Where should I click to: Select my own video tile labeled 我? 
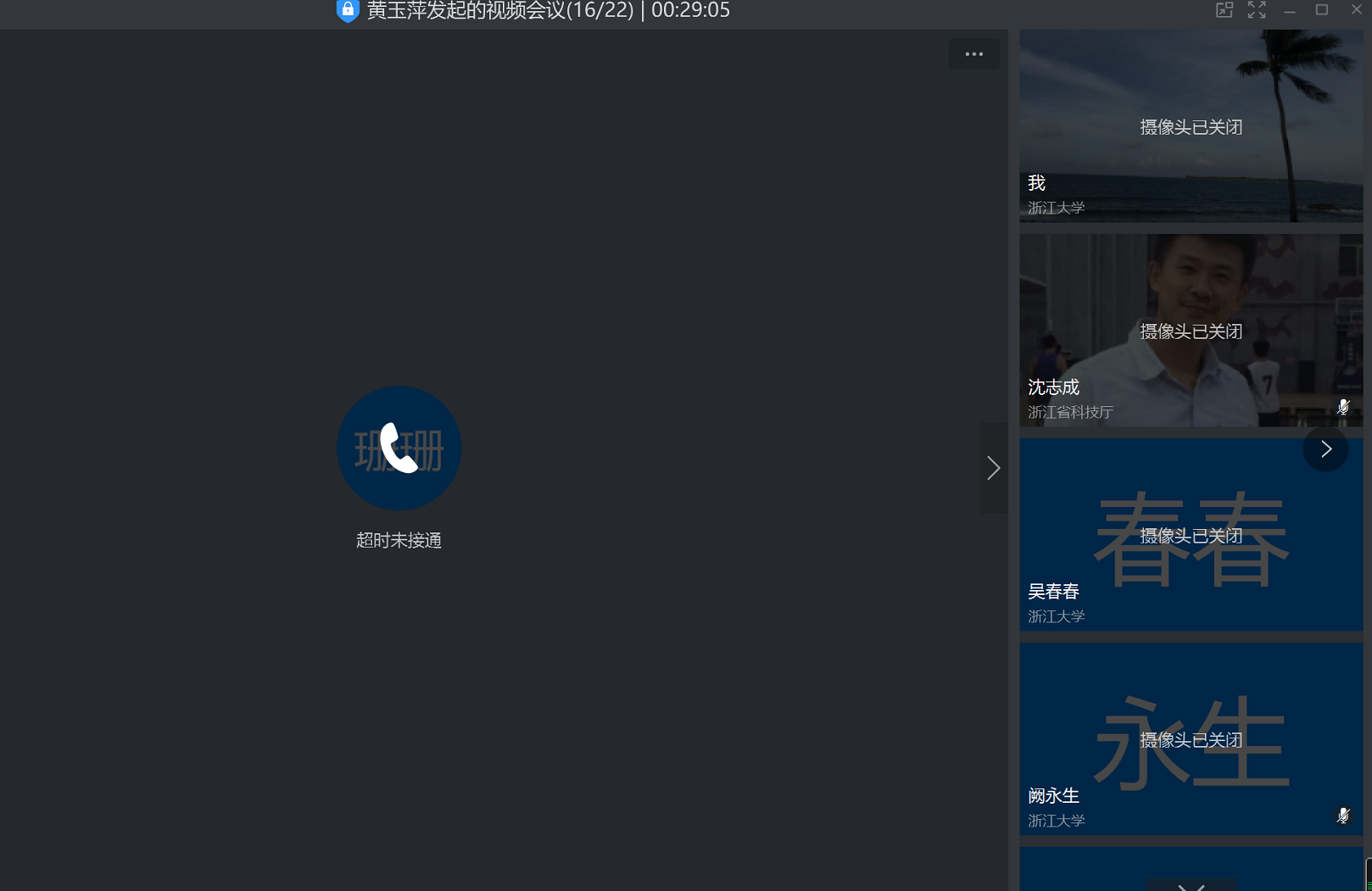(x=1191, y=126)
